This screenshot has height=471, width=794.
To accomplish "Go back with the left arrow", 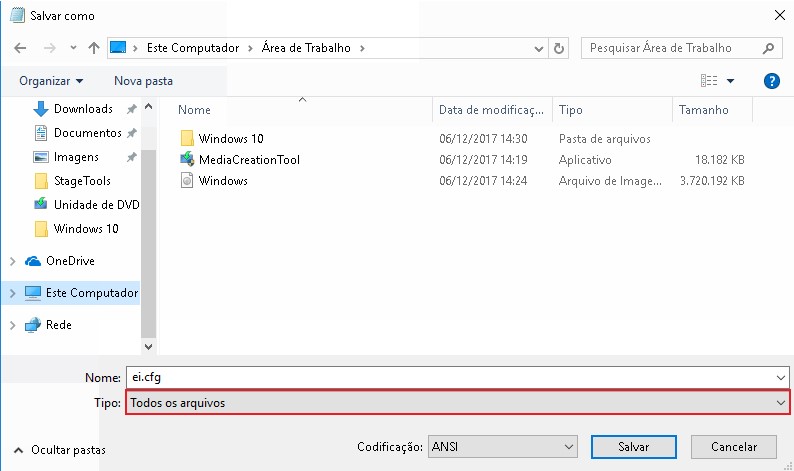I will pos(20,48).
